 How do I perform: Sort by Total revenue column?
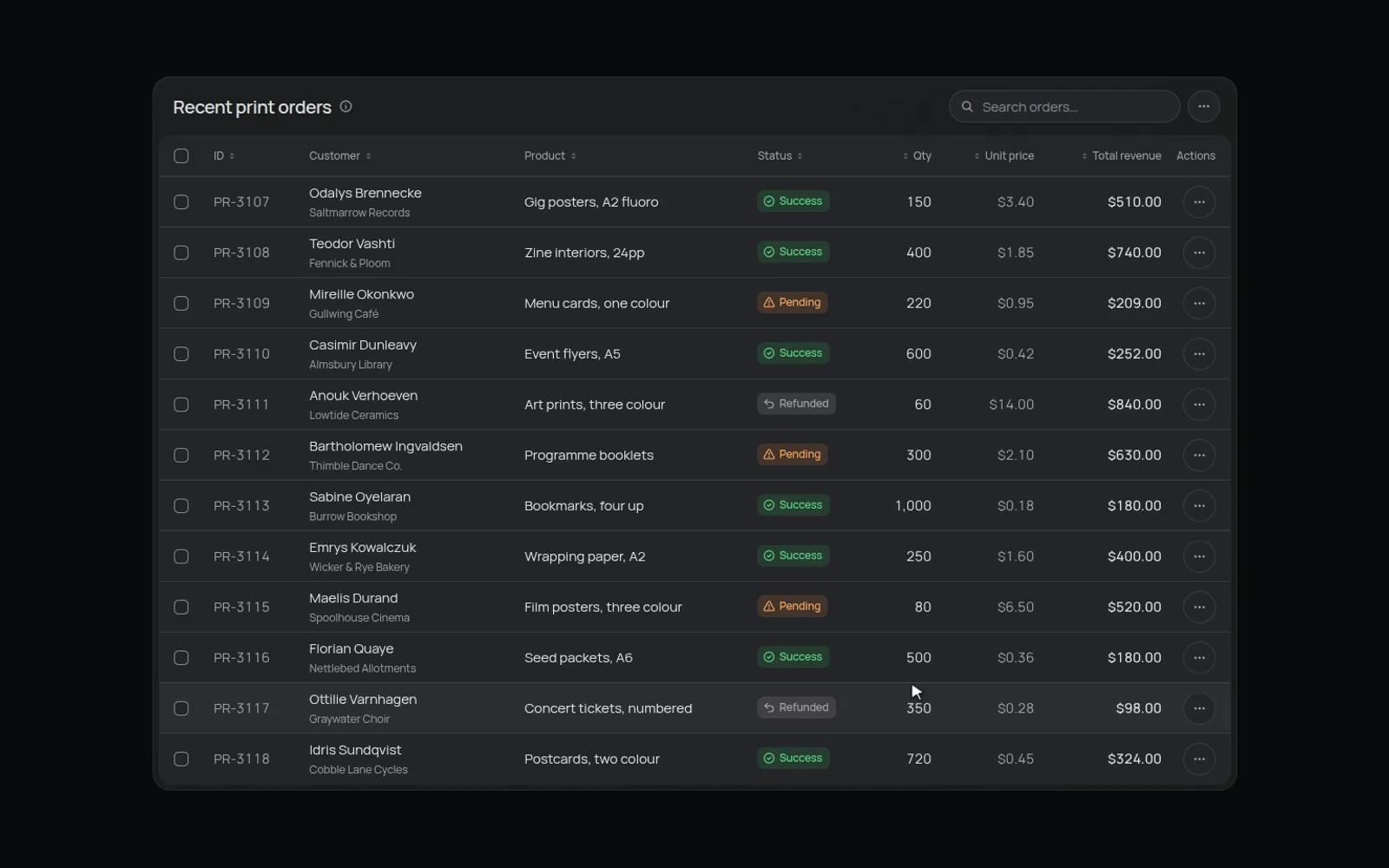pos(1121,156)
